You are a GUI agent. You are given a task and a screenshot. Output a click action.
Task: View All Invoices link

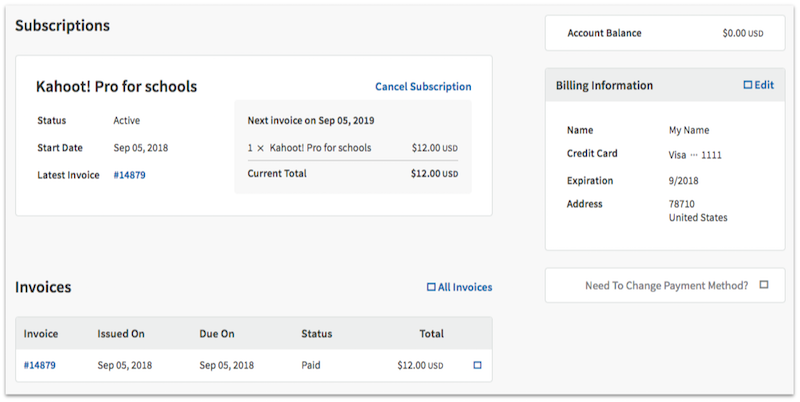click(x=465, y=287)
